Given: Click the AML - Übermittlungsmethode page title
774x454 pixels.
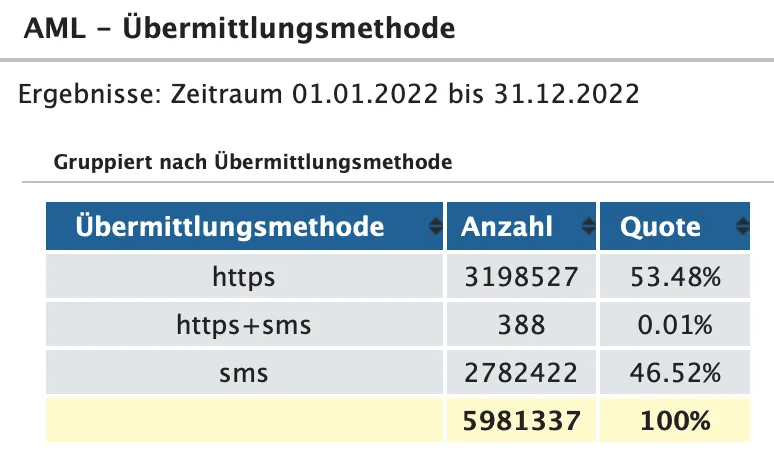Looking at the screenshot, I should click(238, 28).
